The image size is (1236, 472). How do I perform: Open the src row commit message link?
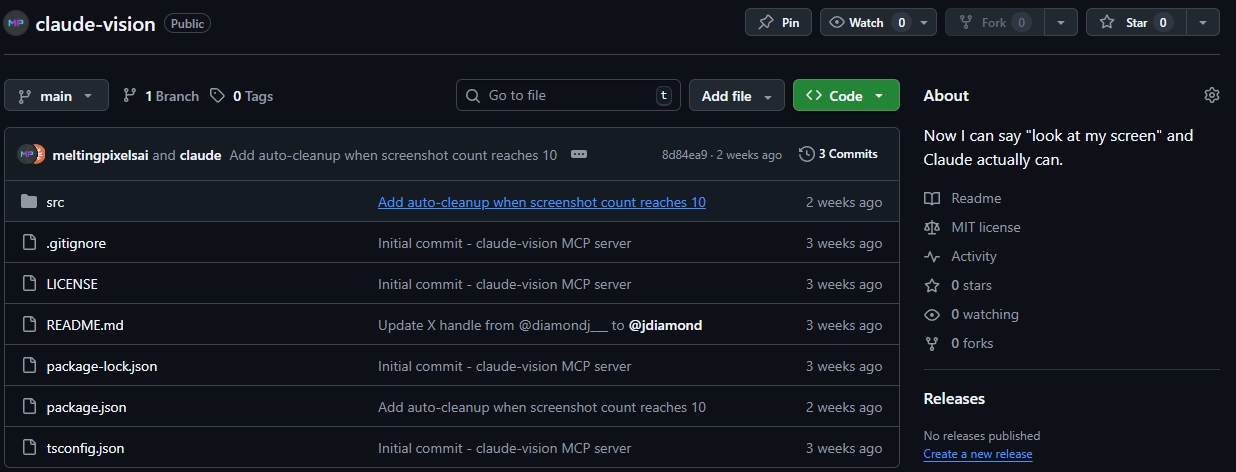542,202
